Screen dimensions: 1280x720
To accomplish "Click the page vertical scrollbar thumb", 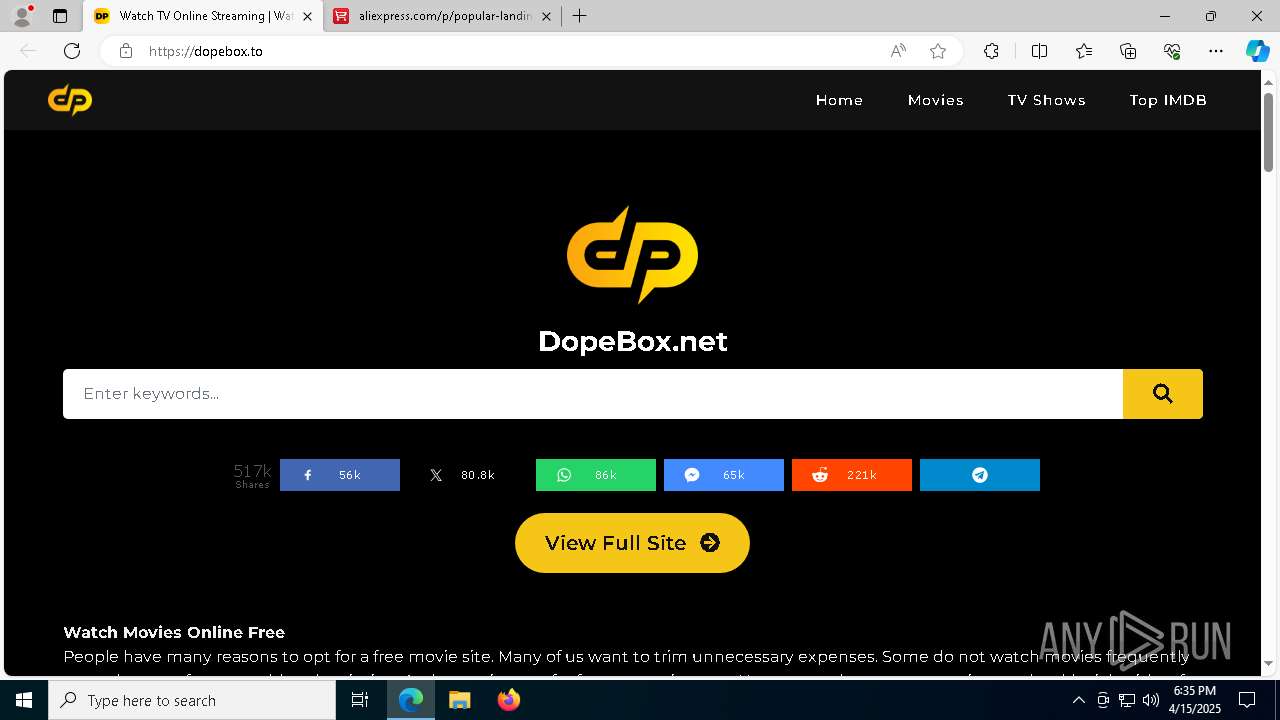I will pyautogui.click(x=1269, y=132).
